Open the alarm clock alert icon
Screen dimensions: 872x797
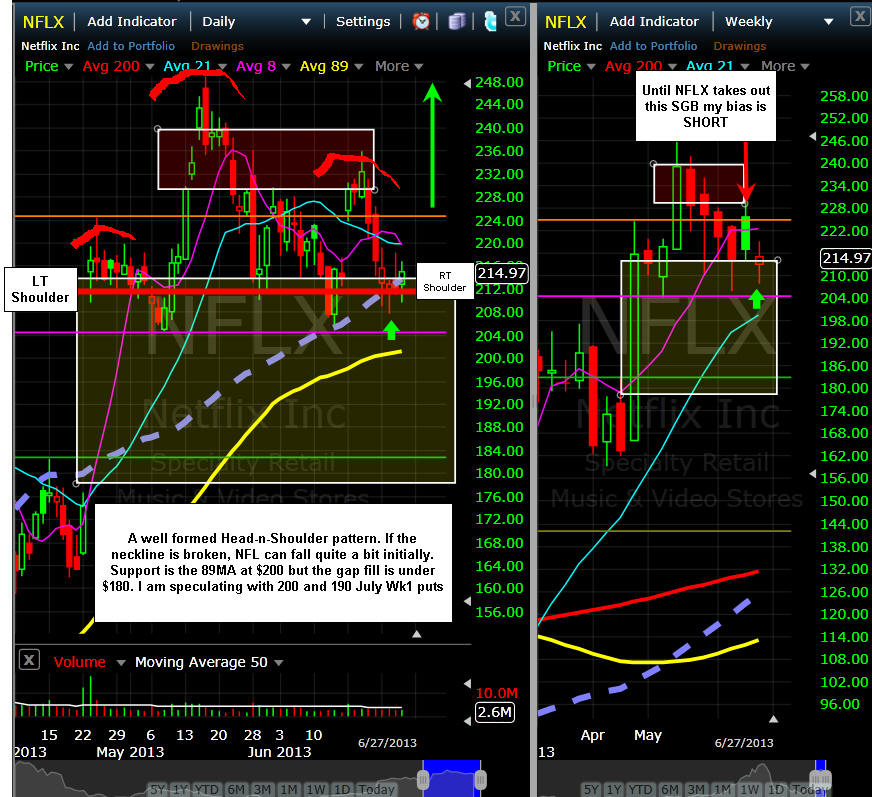[421, 21]
